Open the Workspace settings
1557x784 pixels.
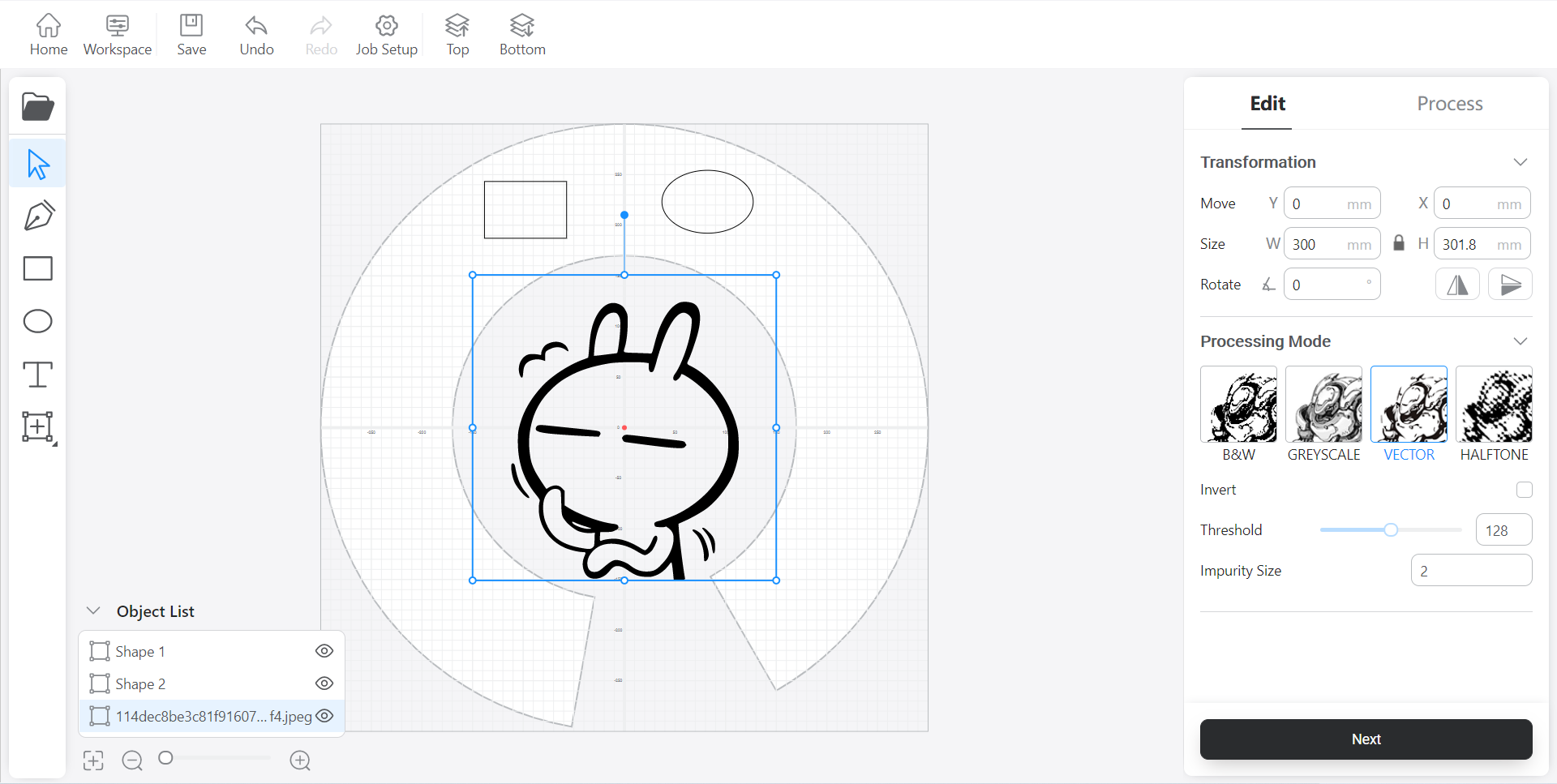pos(118,35)
